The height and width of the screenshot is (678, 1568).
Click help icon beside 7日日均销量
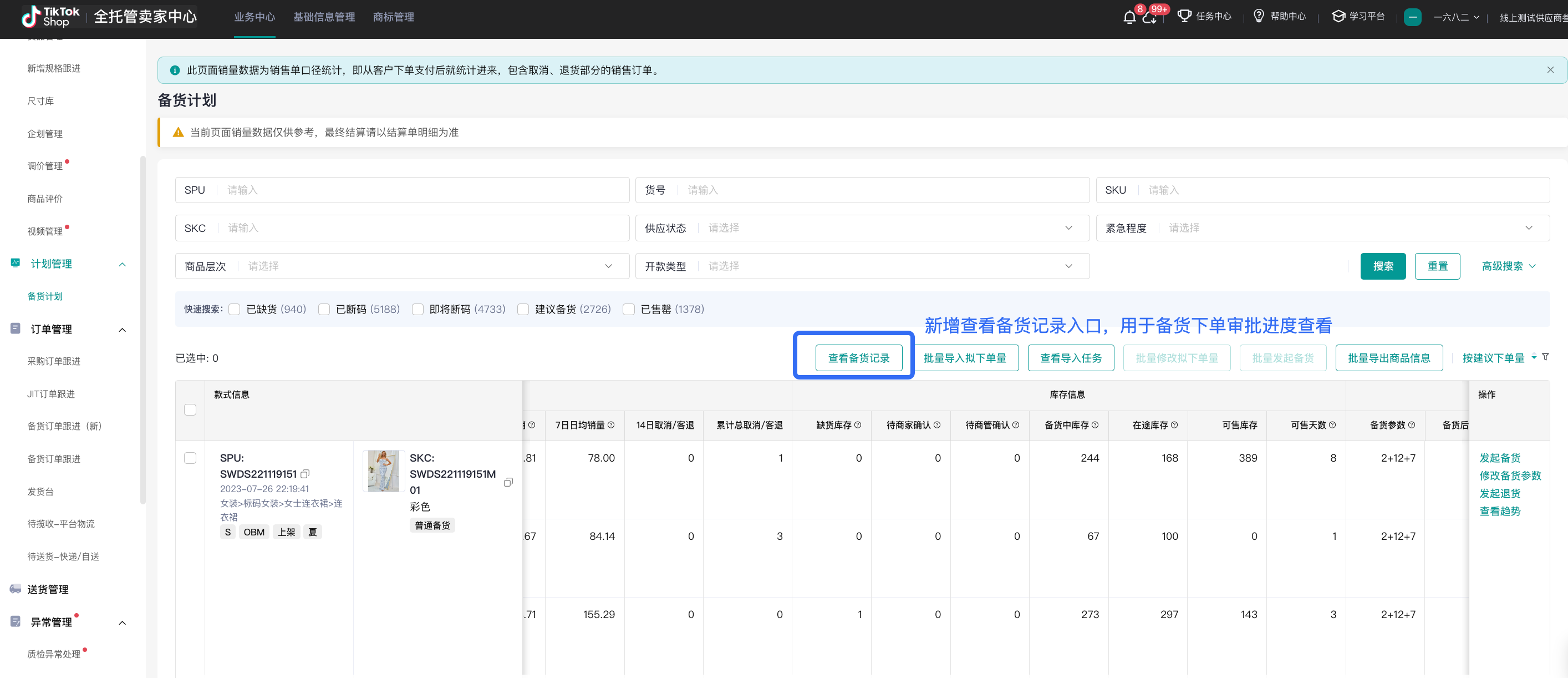[611, 425]
